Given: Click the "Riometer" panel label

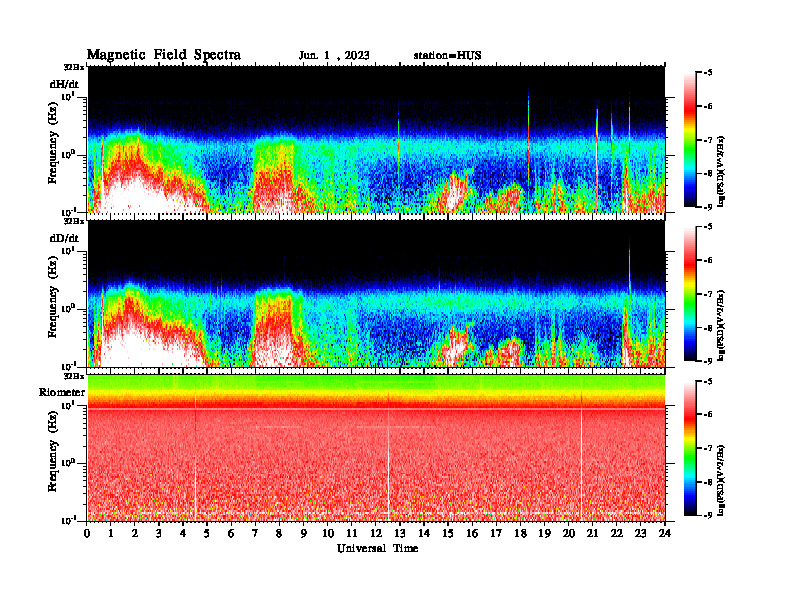Looking at the screenshot, I should pyautogui.click(x=62, y=392).
